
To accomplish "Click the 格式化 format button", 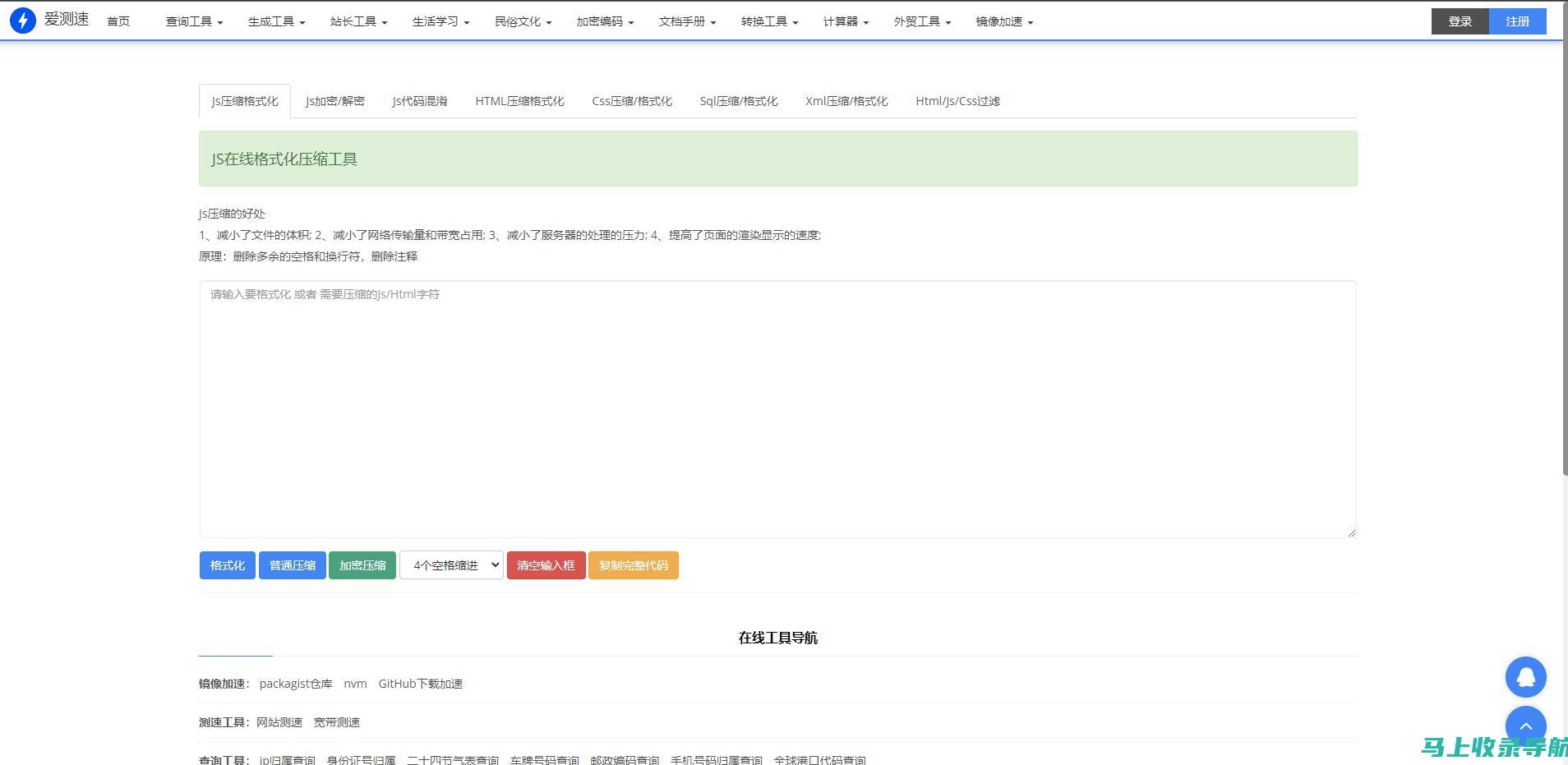I will [x=228, y=565].
